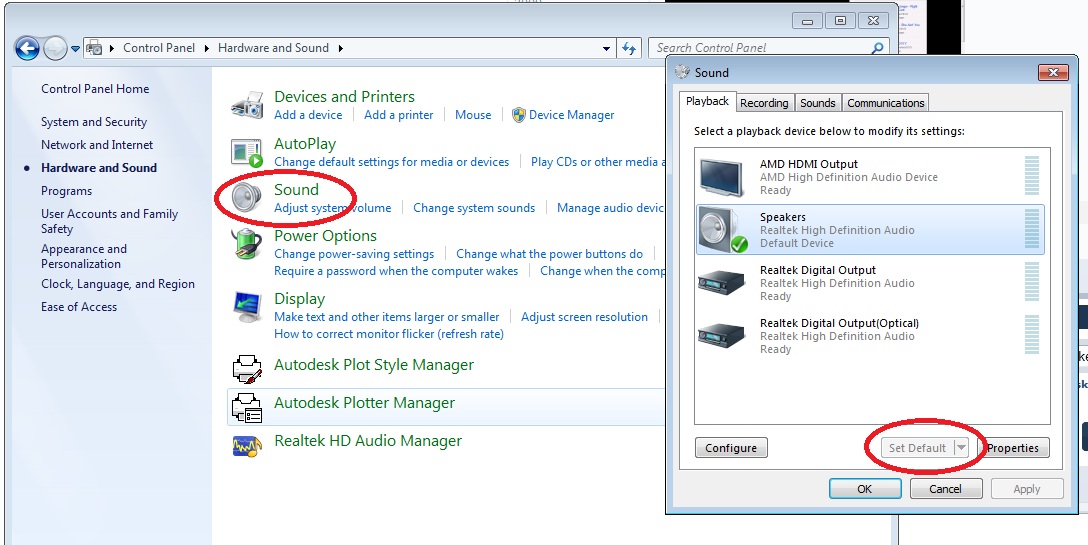Click OK in the Sound dialog
1088x545 pixels.
865,489
